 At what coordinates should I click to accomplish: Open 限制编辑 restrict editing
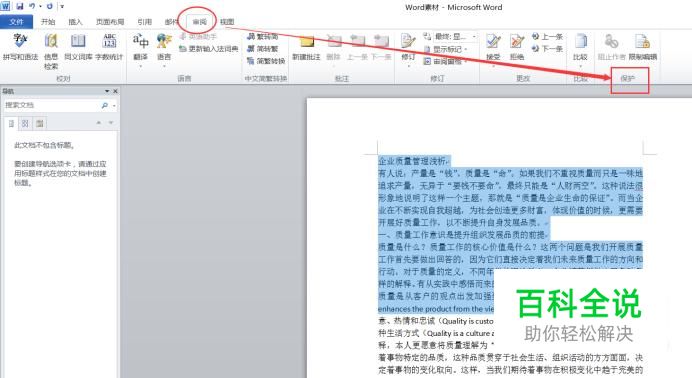[643, 47]
